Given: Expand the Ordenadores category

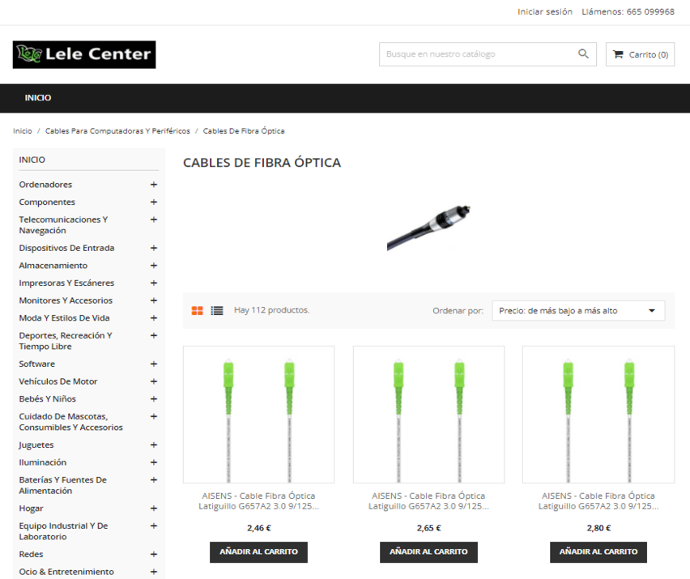Looking at the screenshot, I should (x=154, y=184).
